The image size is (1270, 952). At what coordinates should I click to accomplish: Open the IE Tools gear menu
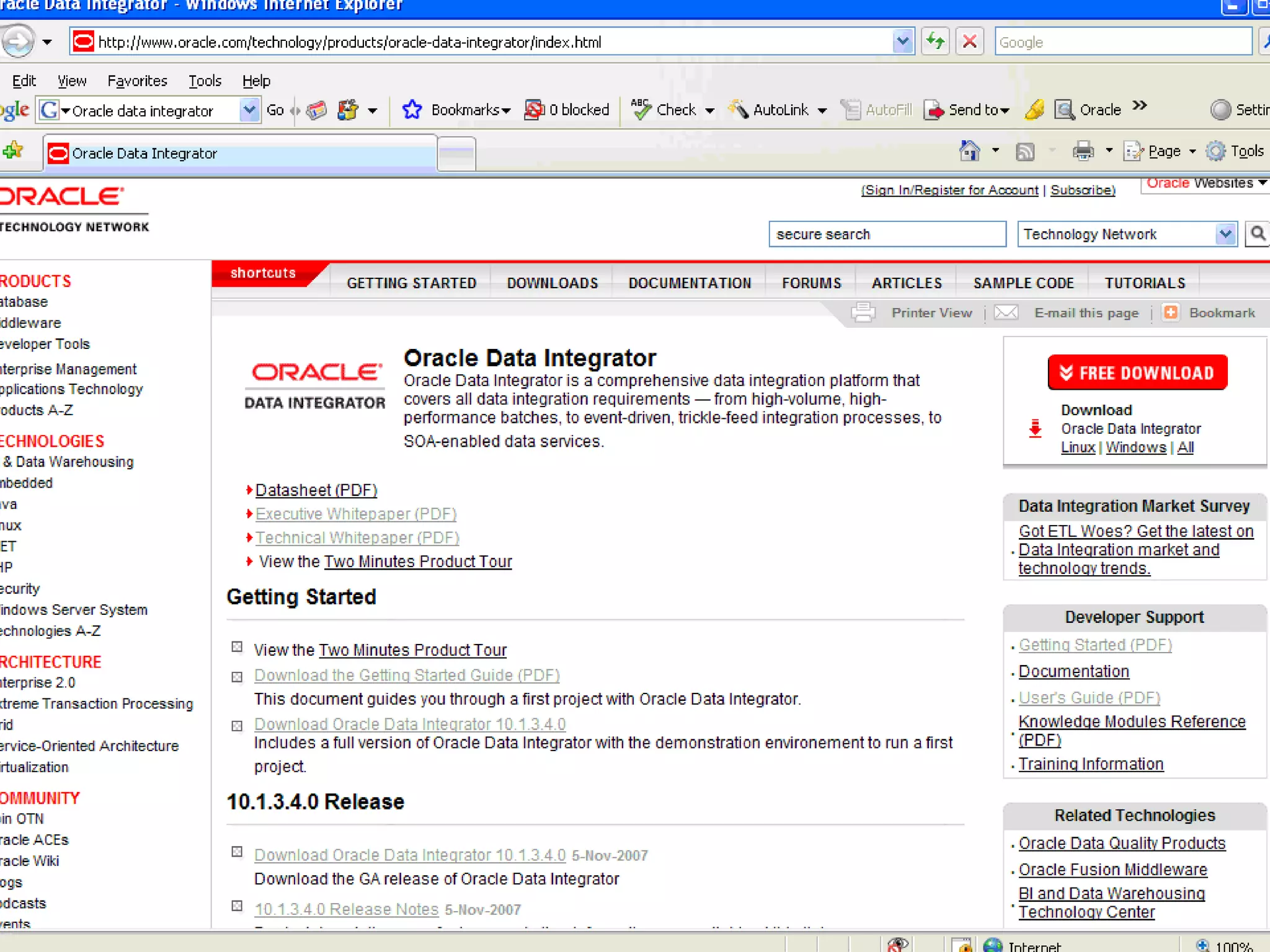pyautogui.click(x=1235, y=151)
